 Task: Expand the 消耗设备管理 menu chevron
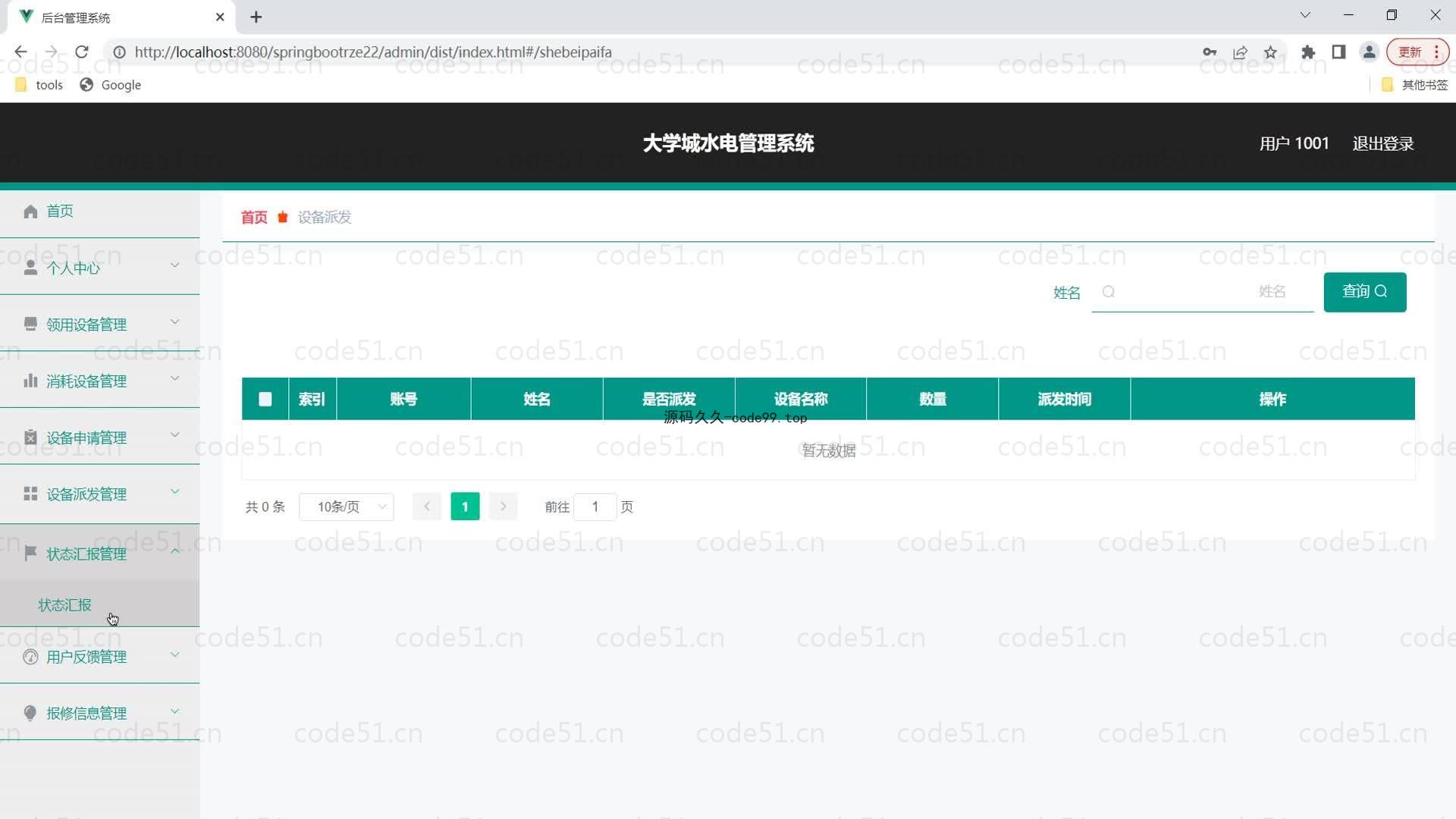tap(175, 378)
